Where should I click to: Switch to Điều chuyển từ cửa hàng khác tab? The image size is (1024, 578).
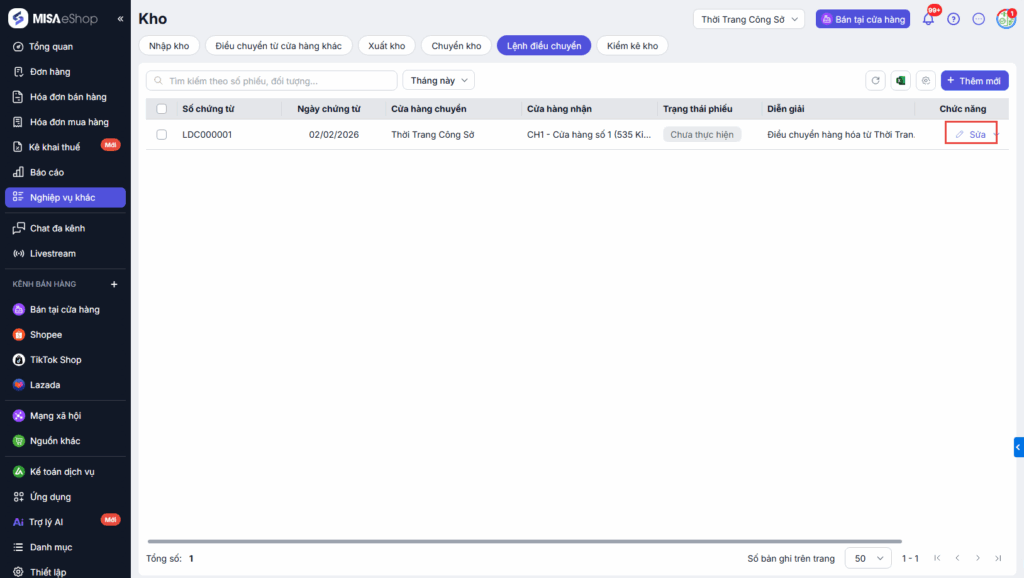click(278, 46)
